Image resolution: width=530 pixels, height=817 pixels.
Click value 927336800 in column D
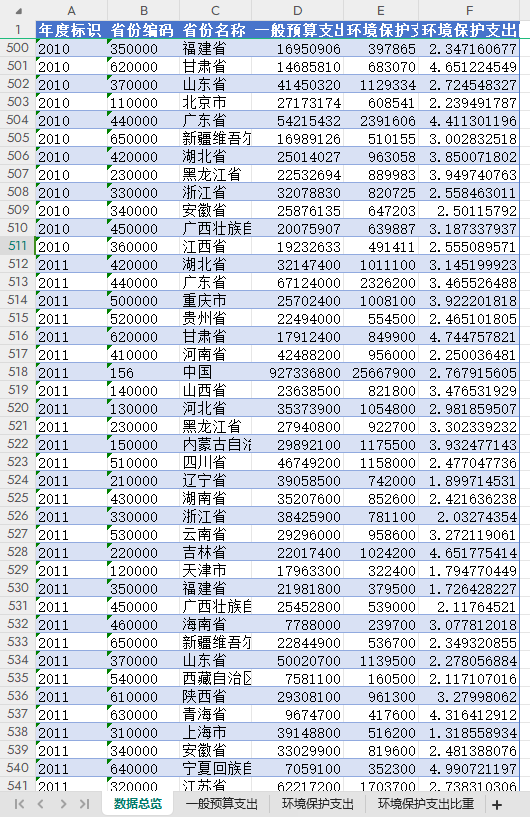pos(298,373)
